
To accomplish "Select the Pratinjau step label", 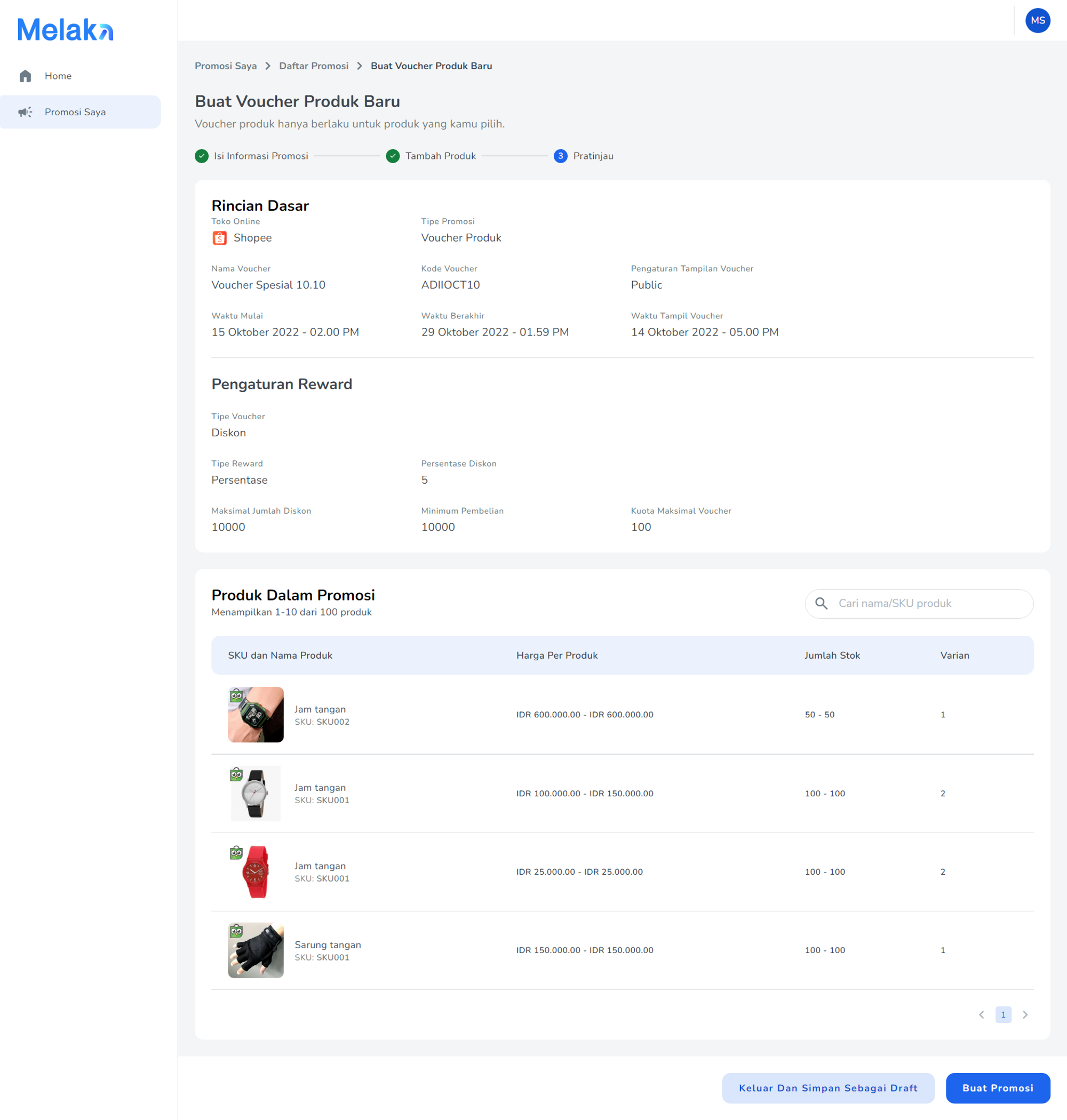I will pyautogui.click(x=593, y=156).
